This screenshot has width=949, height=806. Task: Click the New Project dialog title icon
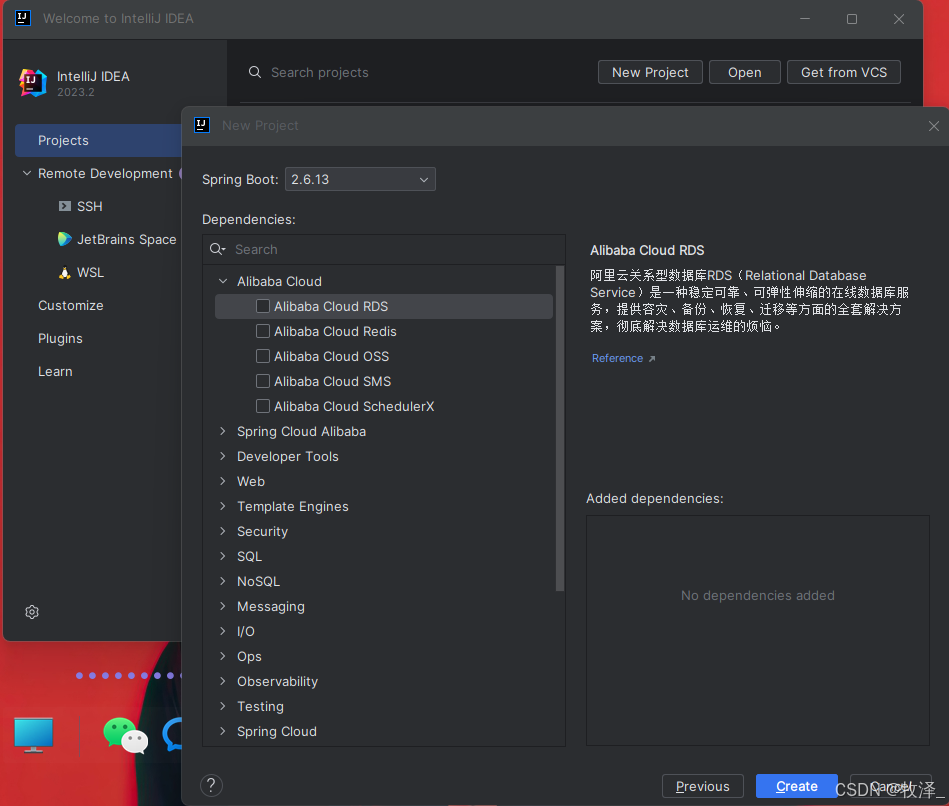pyautogui.click(x=202, y=125)
